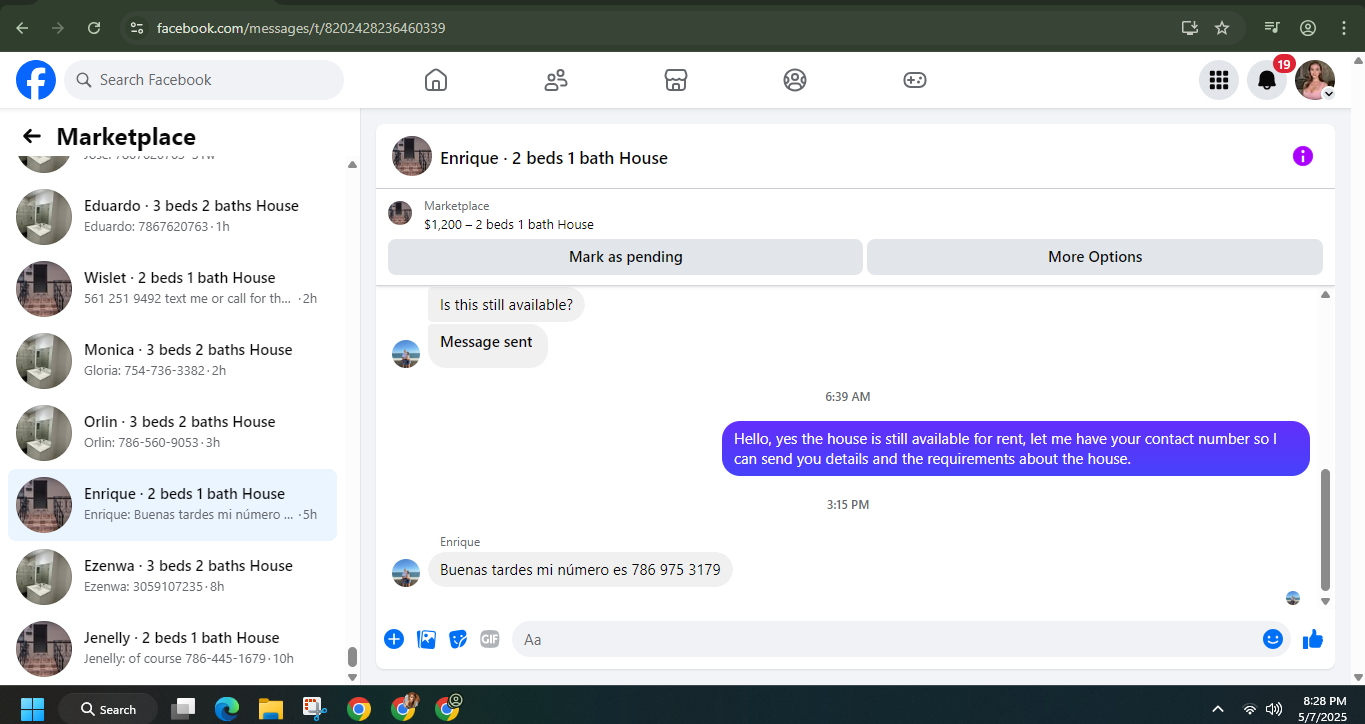Click More Options button
The image size is (1365, 724).
tap(1095, 257)
